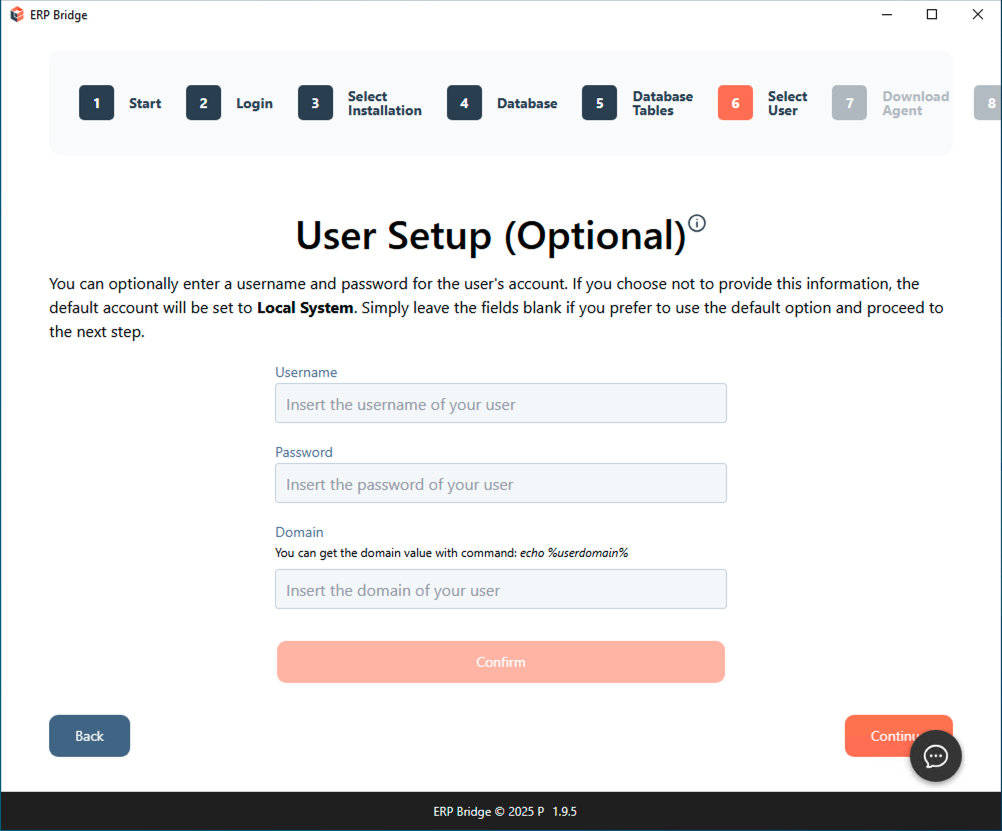The image size is (1002, 831).
Task: Open the chat support bubble
Action: (x=935, y=756)
